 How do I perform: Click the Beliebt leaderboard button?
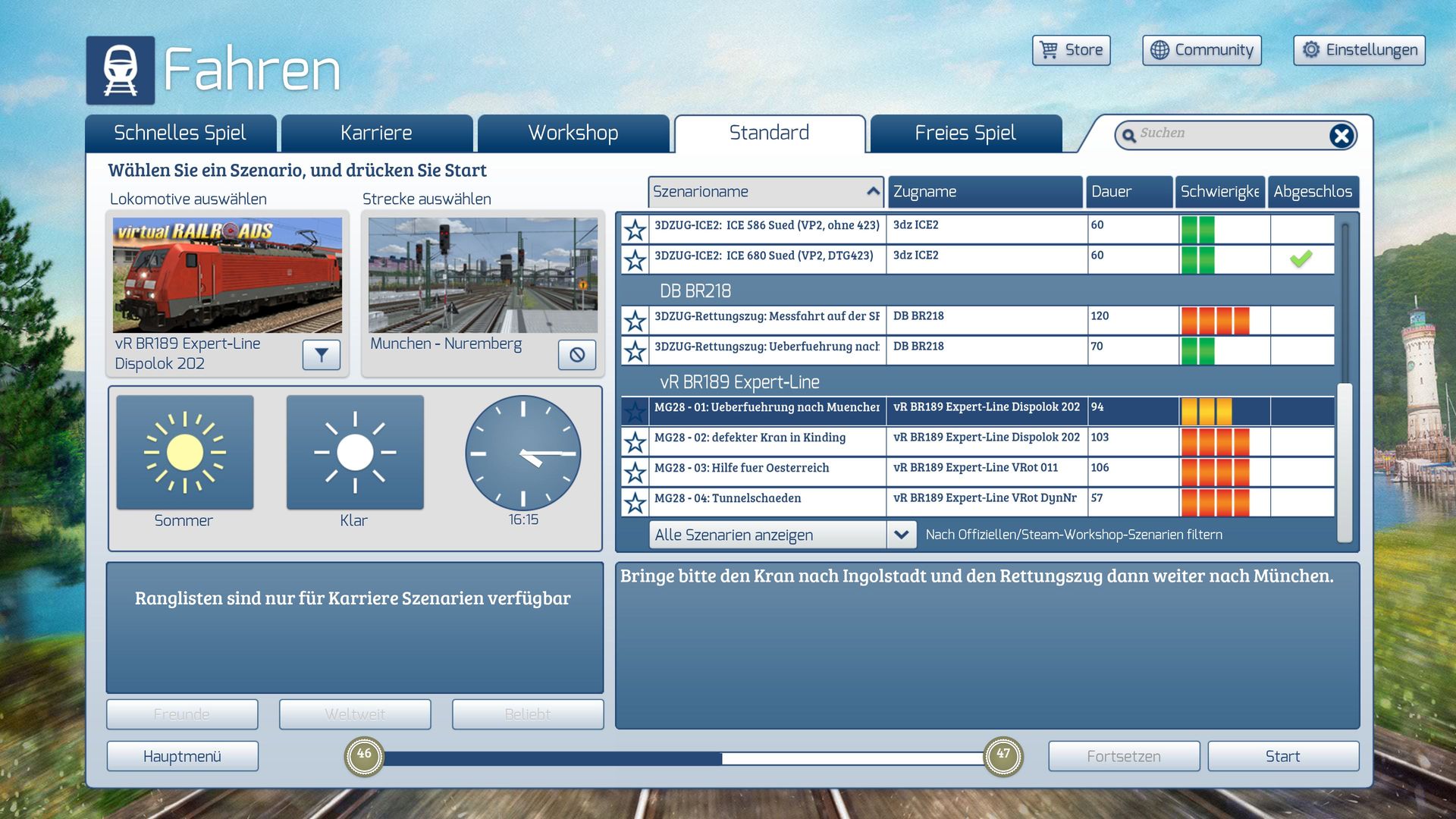click(x=528, y=714)
